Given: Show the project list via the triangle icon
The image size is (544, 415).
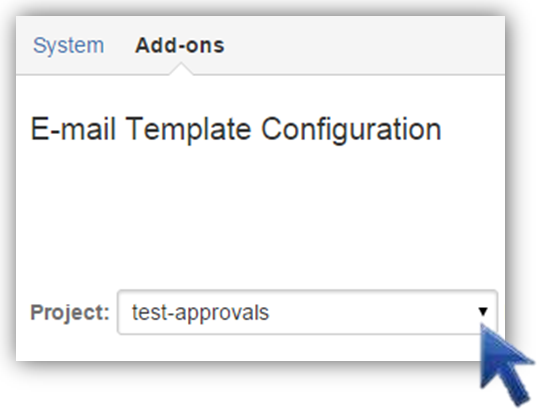Looking at the screenshot, I should [483, 311].
